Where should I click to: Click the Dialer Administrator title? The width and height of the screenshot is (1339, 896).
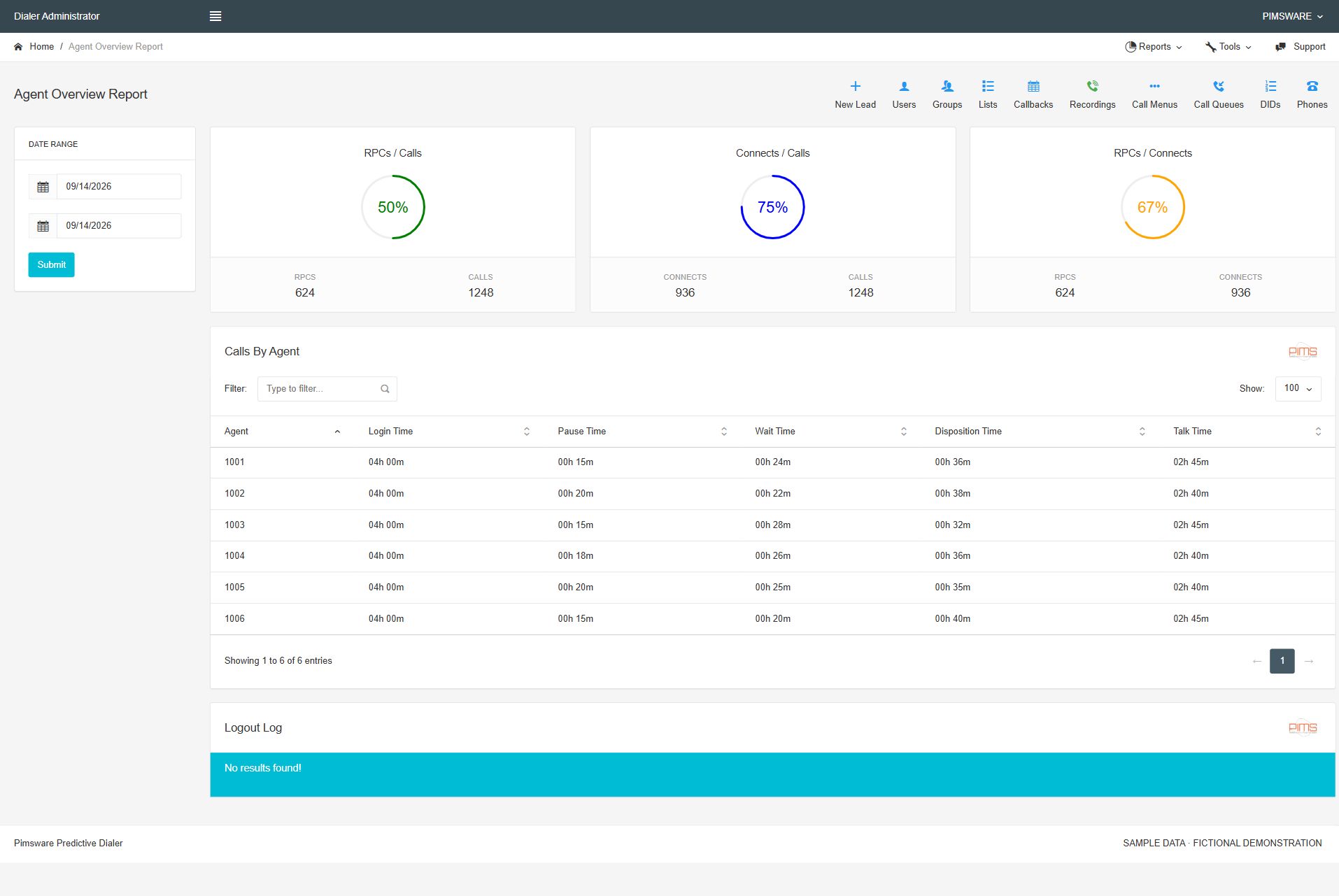57,16
